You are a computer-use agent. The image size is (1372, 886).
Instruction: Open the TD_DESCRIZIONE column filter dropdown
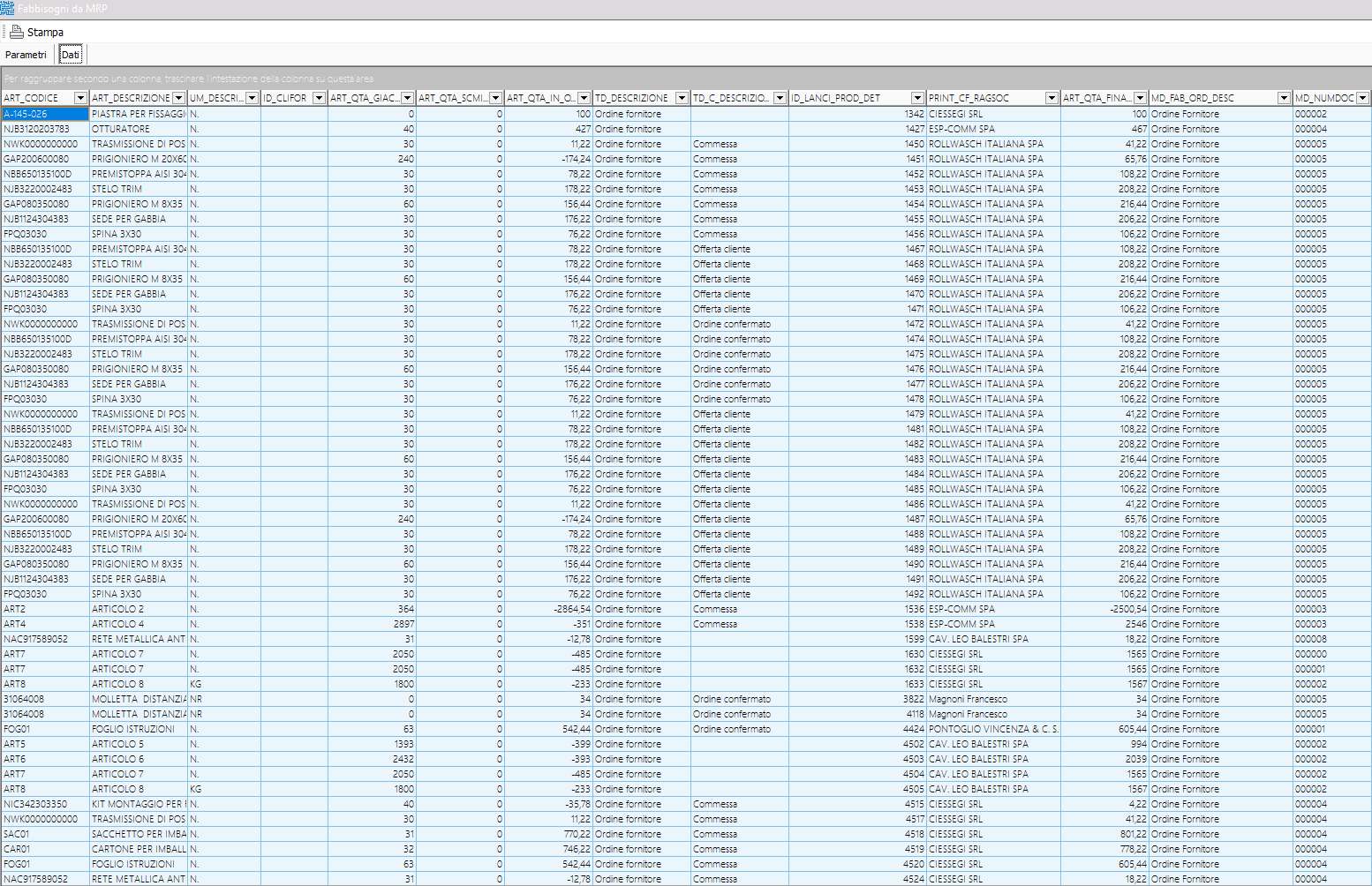pos(682,98)
